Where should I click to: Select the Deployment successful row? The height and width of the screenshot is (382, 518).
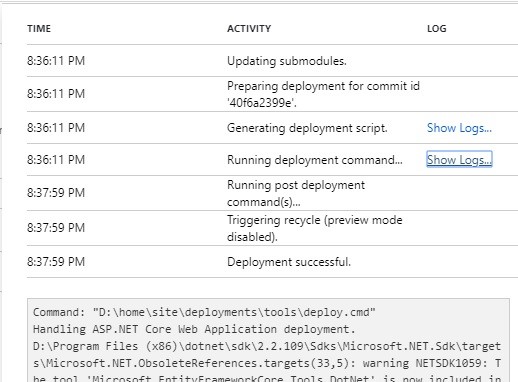[x=272, y=262]
